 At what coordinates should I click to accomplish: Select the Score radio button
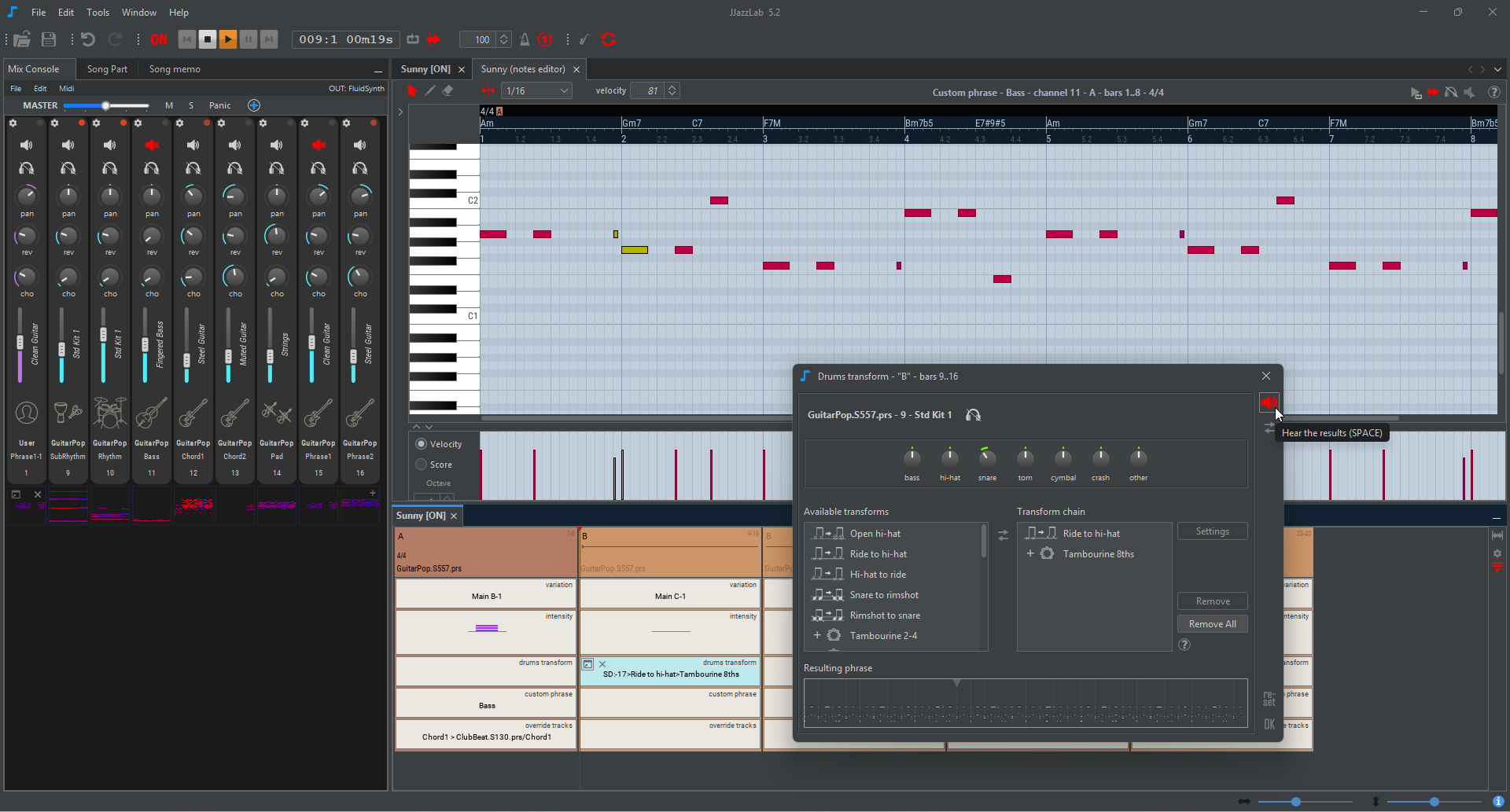coord(422,465)
